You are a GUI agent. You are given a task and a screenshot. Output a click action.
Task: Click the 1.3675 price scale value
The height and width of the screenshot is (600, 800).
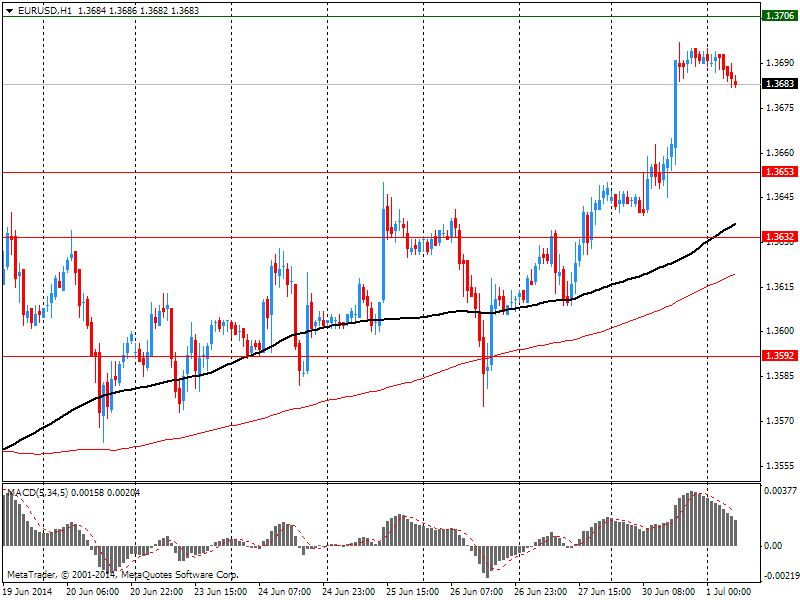780,108
